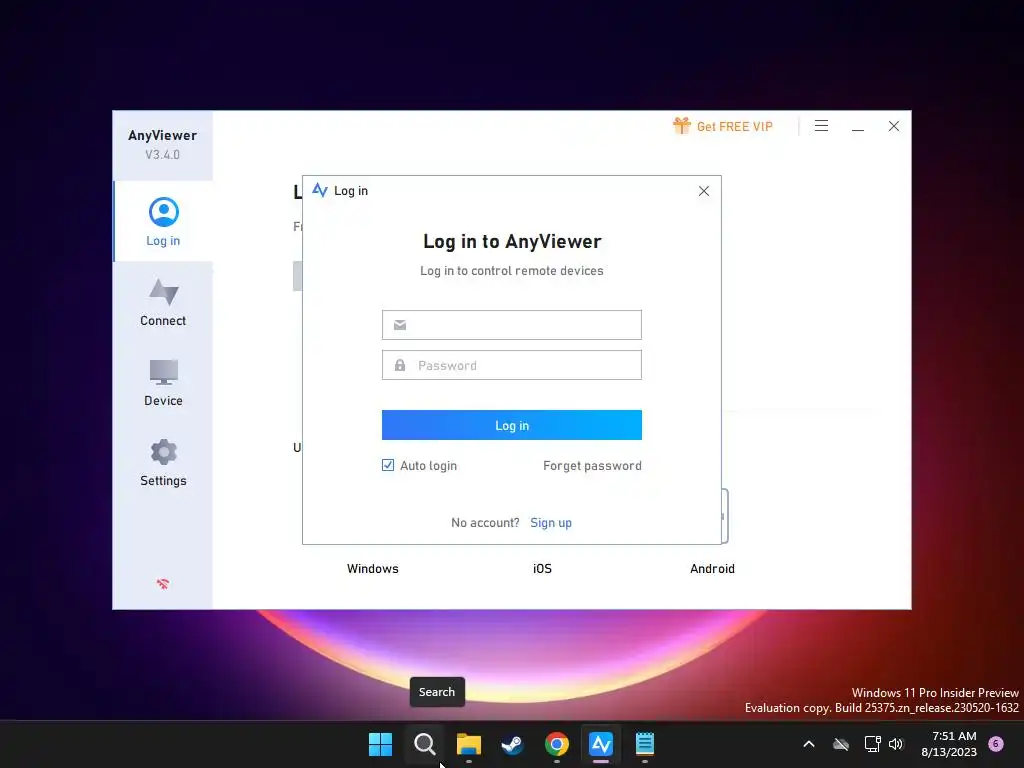Open the Notepad taskbar icon
This screenshot has width=1024, height=768.
pos(645,744)
